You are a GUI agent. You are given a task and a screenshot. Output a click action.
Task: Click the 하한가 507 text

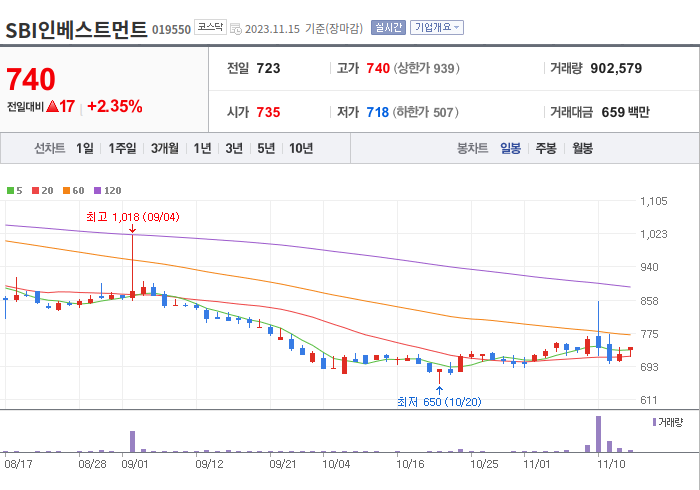[x=426, y=112]
